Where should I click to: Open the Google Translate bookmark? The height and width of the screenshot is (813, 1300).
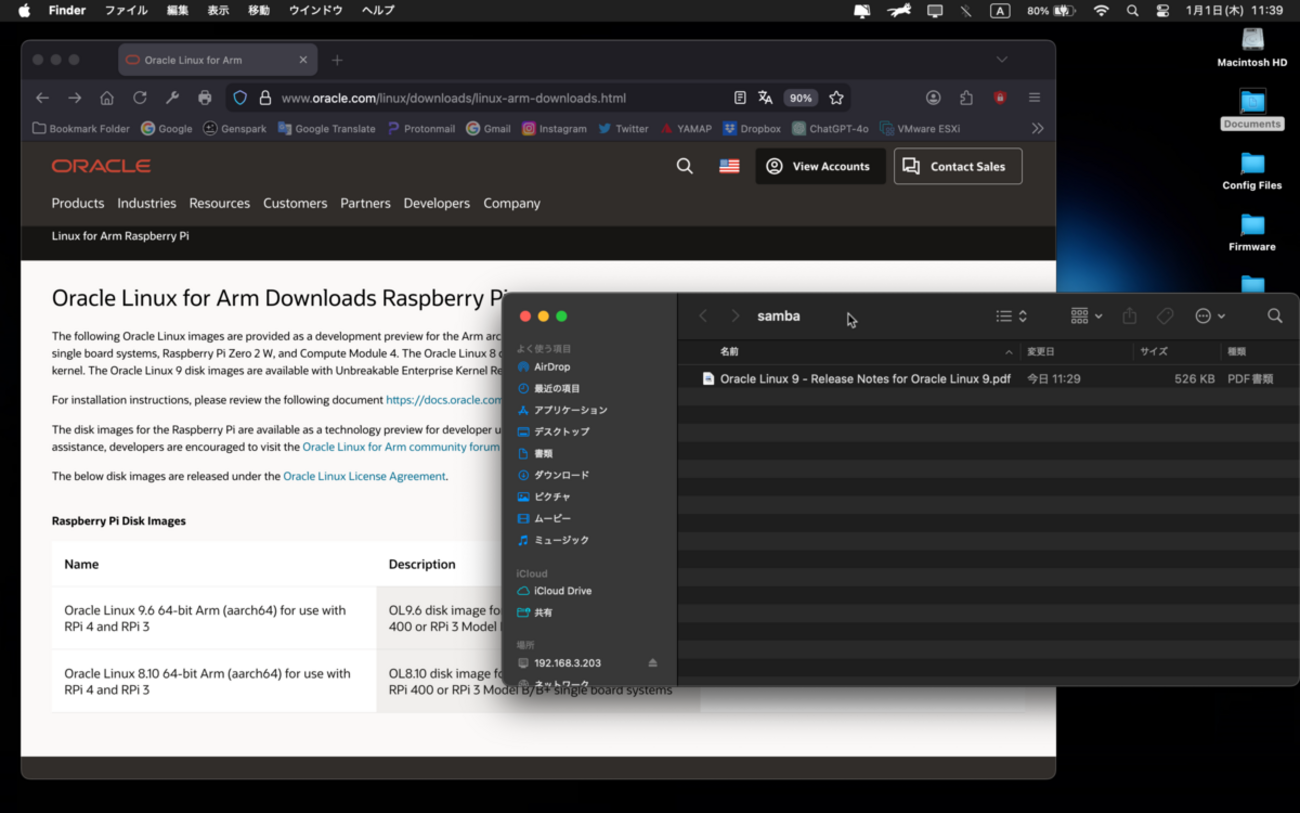(326, 128)
